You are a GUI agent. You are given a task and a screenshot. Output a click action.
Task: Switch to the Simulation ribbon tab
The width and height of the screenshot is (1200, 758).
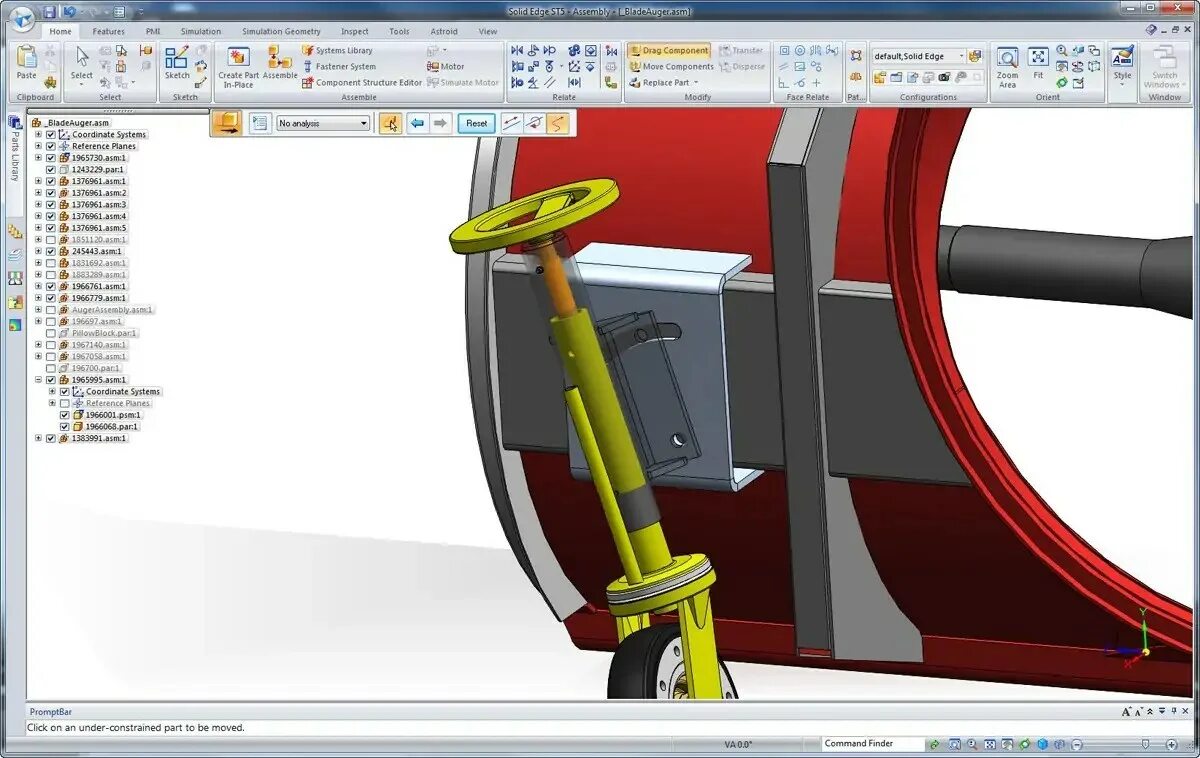click(x=201, y=30)
